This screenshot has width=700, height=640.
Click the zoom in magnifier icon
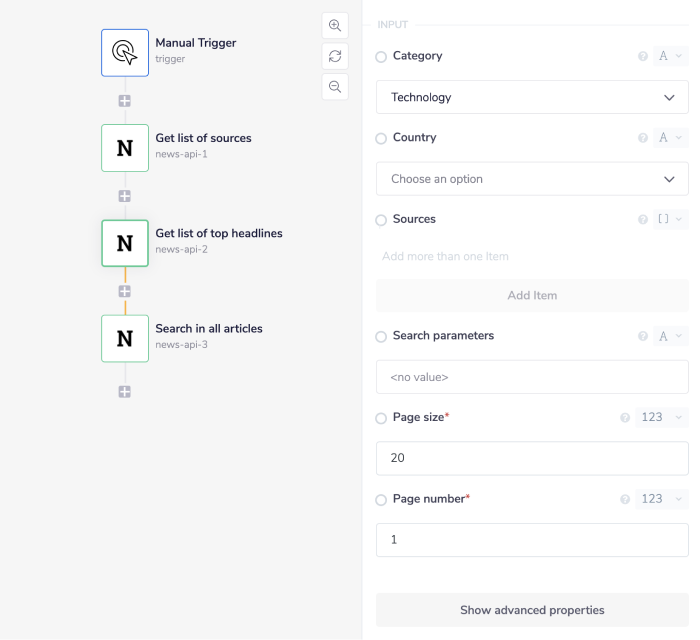pyautogui.click(x=335, y=25)
